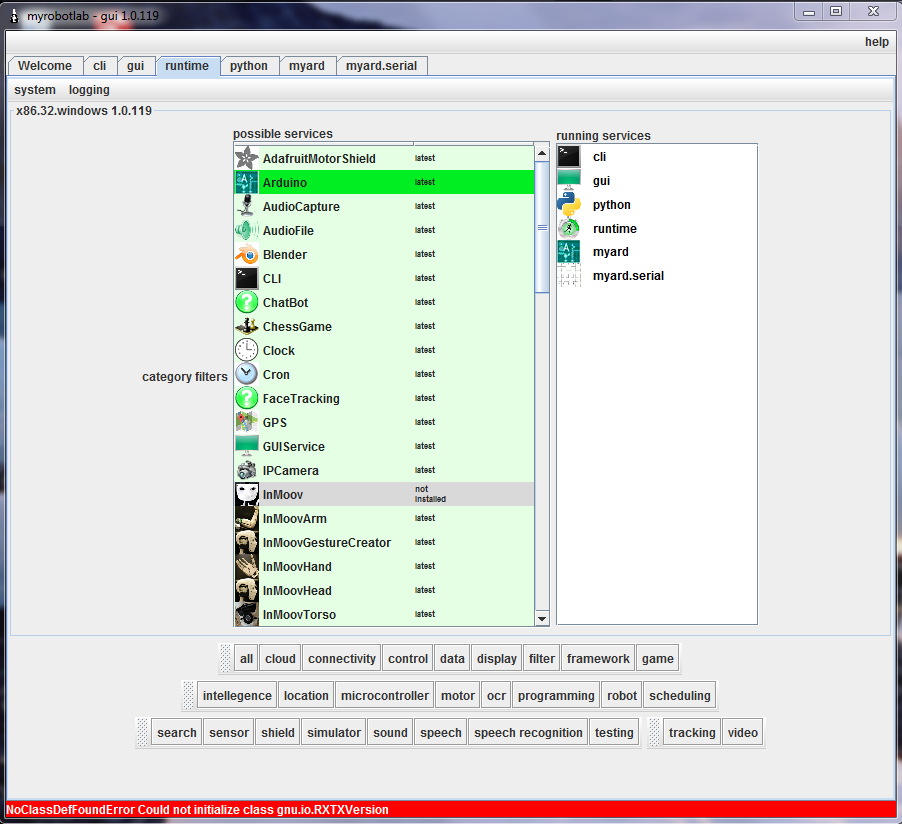This screenshot has height=824, width=902.
Task: Switch to the myard.serial tab
Action: coord(381,66)
